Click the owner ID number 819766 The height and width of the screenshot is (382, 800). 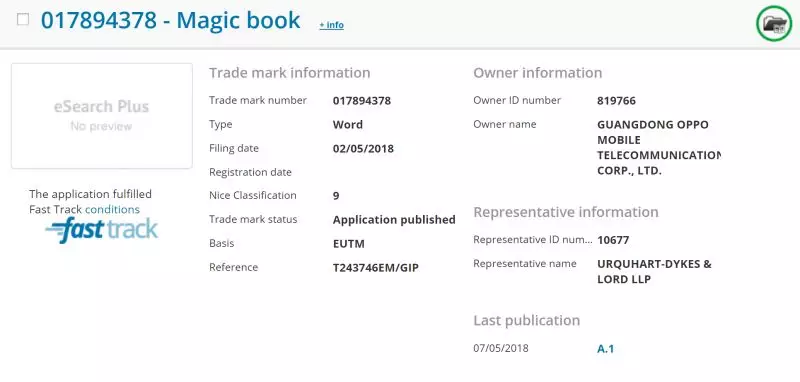click(616, 101)
